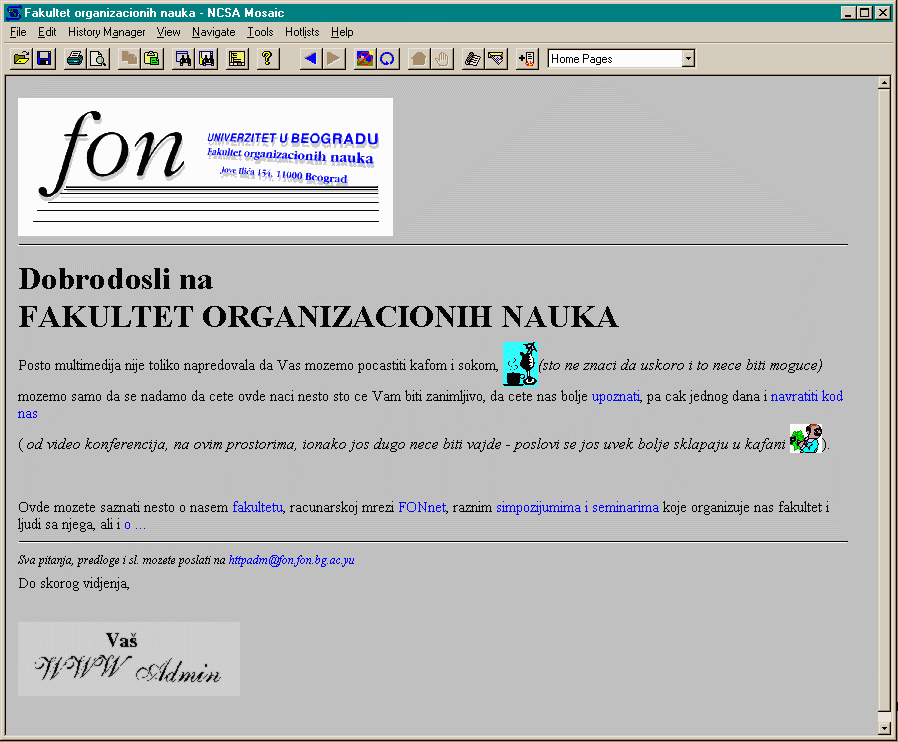This screenshot has width=898, height=742.
Task: Click the Stop hand icon
Action: (x=442, y=58)
